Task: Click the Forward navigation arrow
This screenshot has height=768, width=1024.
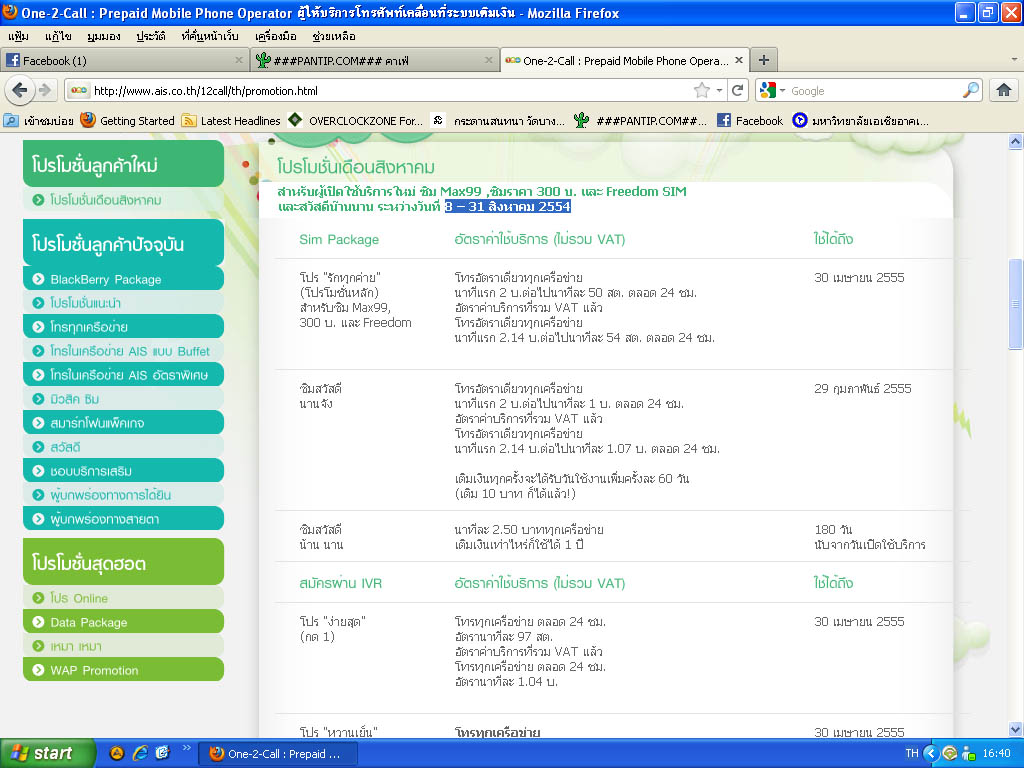Action: pos(44,90)
